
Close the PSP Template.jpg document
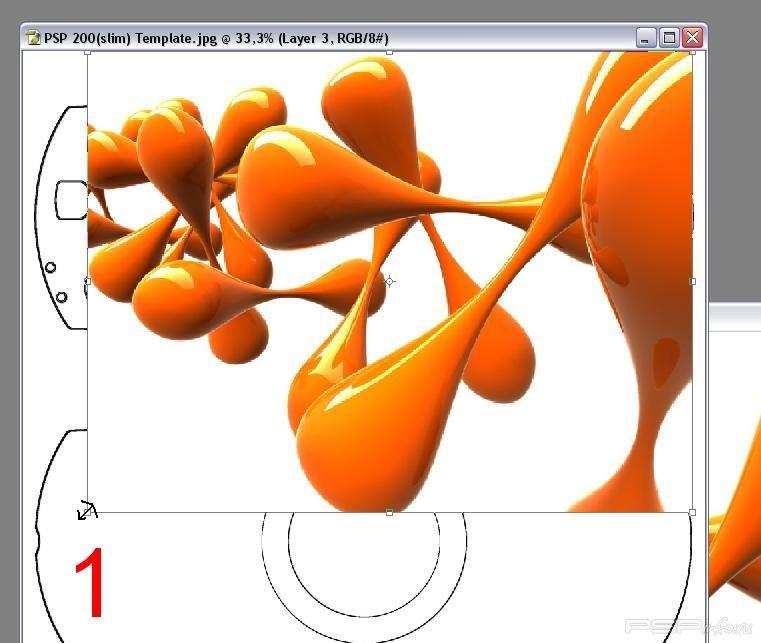pyautogui.click(x=692, y=38)
